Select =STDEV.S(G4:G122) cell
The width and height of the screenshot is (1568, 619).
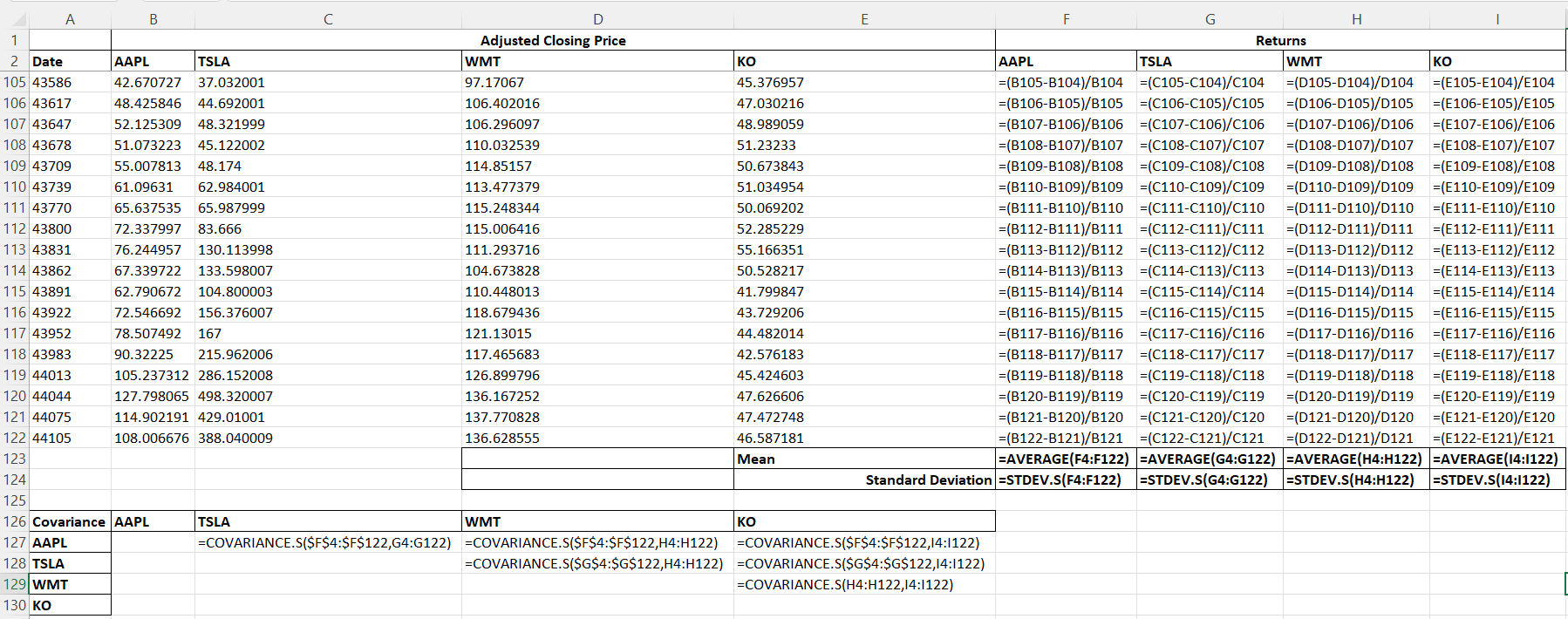click(1210, 480)
